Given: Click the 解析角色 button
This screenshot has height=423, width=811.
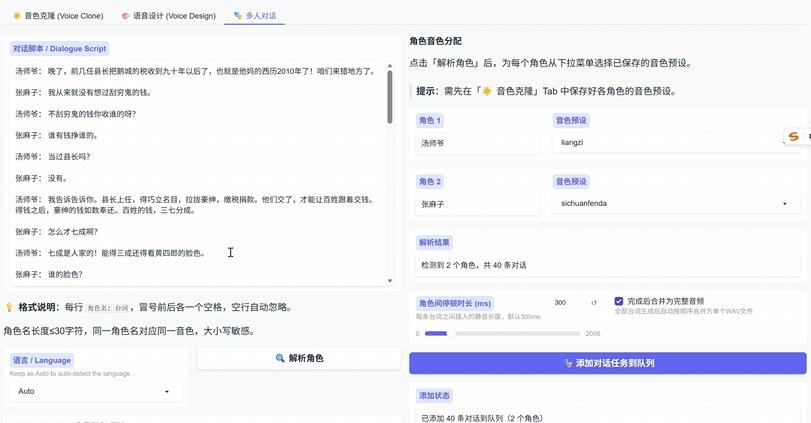Looking at the screenshot, I should coord(299,358).
